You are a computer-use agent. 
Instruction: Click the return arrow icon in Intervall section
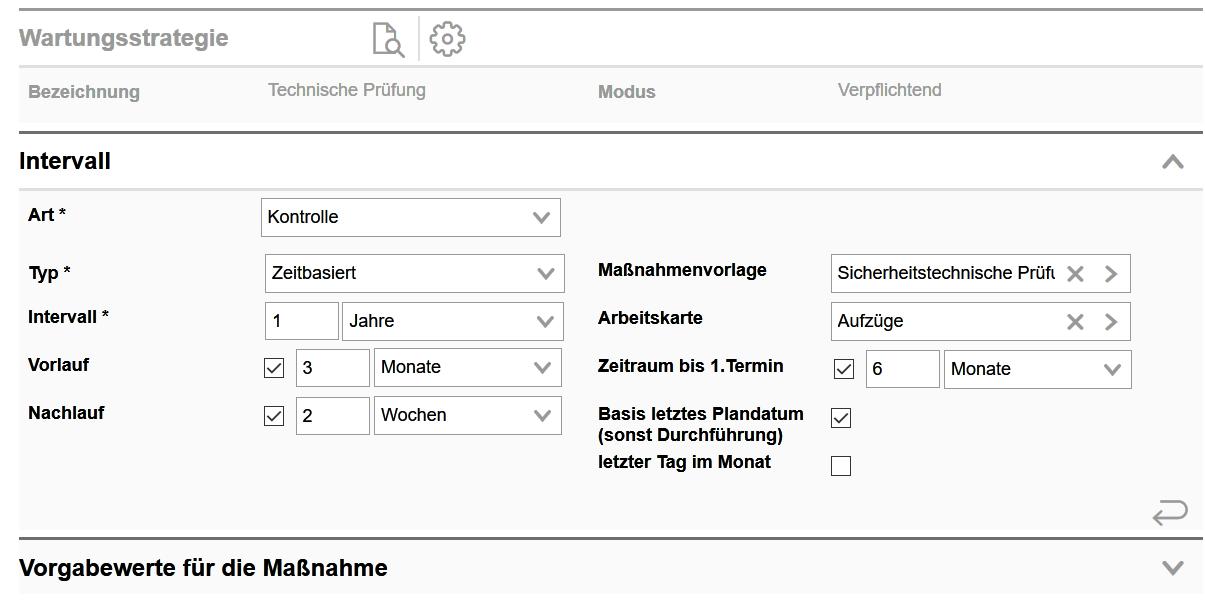(x=1169, y=513)
